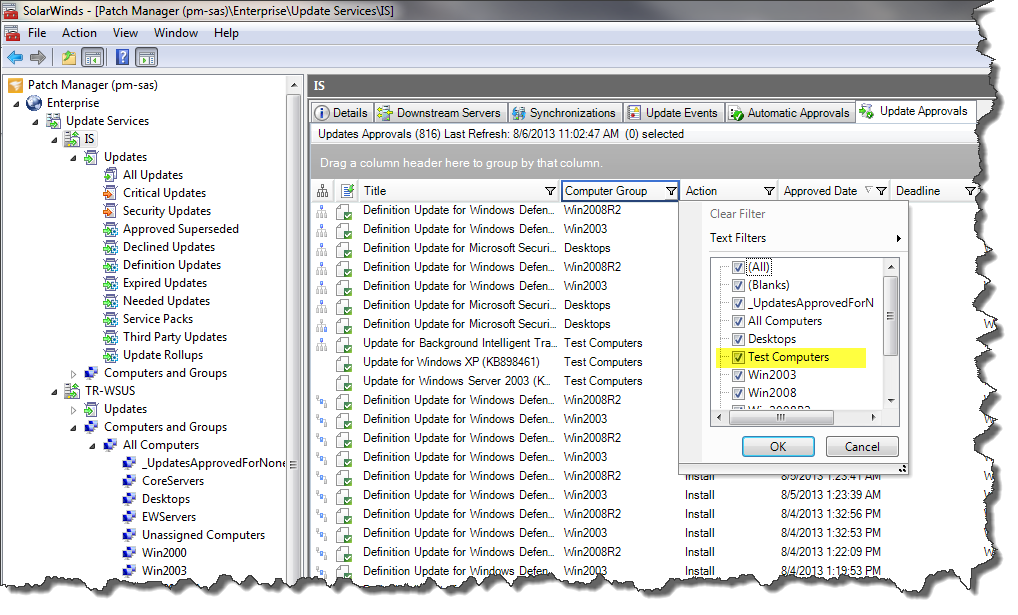1018x615 pixels.
Task: Uncheck the _UpdatesApprovedForN filter checkbox
Action: pyautogui.click(x=738, y=303)
